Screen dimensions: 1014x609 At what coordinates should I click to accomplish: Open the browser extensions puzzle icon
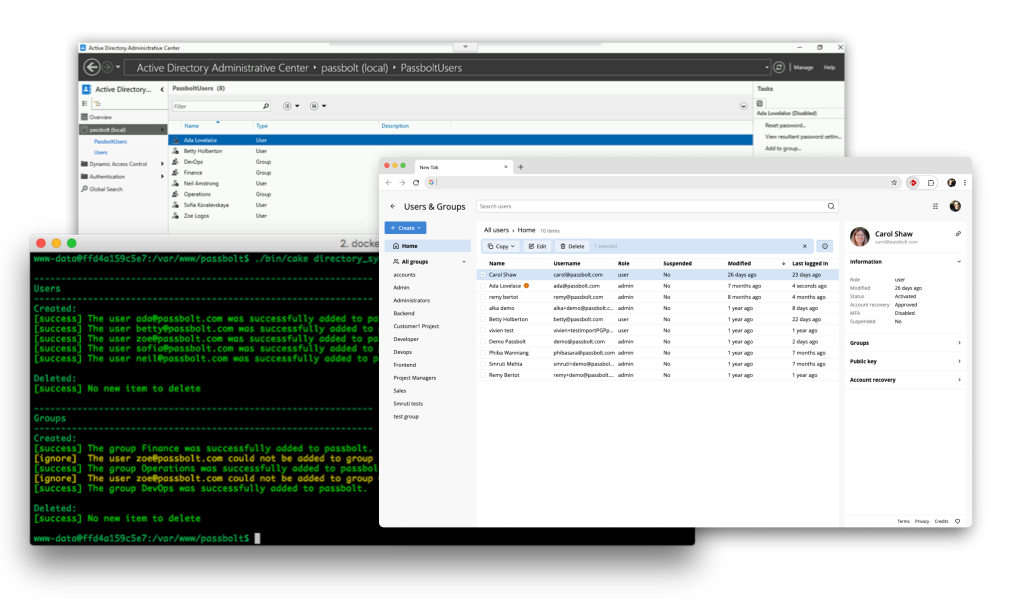pyautogui.click(x=931, y=183)
